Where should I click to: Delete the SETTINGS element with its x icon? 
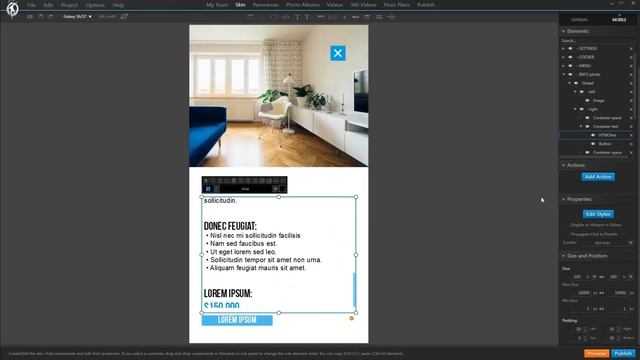click(x=631, y=49)
